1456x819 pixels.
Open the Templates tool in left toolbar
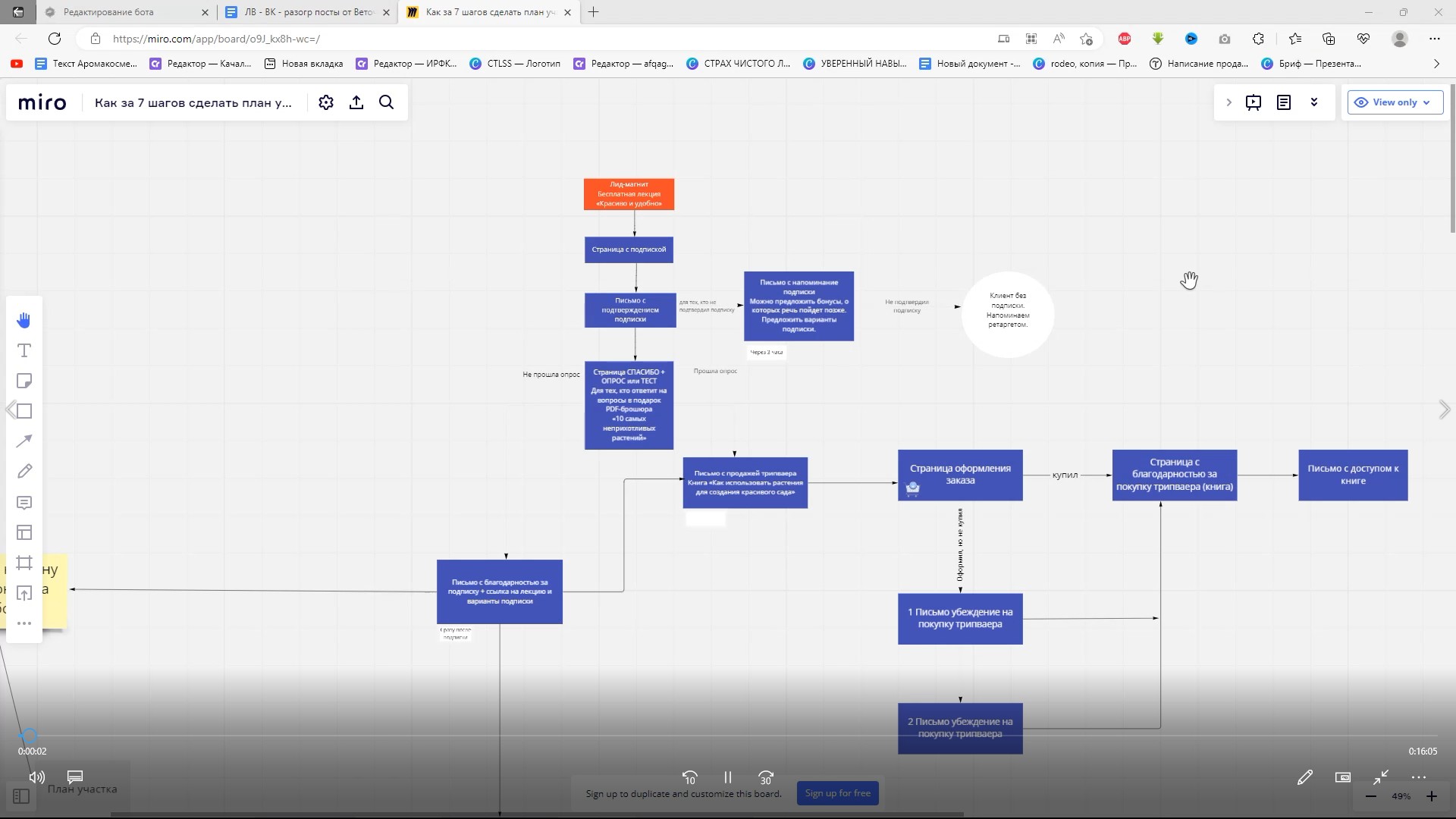24,533
